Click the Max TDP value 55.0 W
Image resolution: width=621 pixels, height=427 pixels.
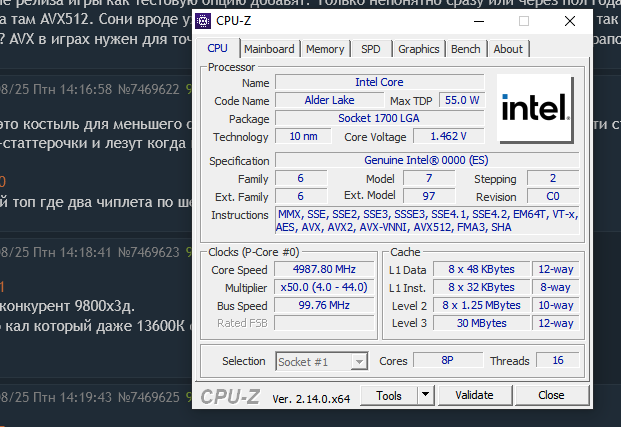tap(462, 100)
